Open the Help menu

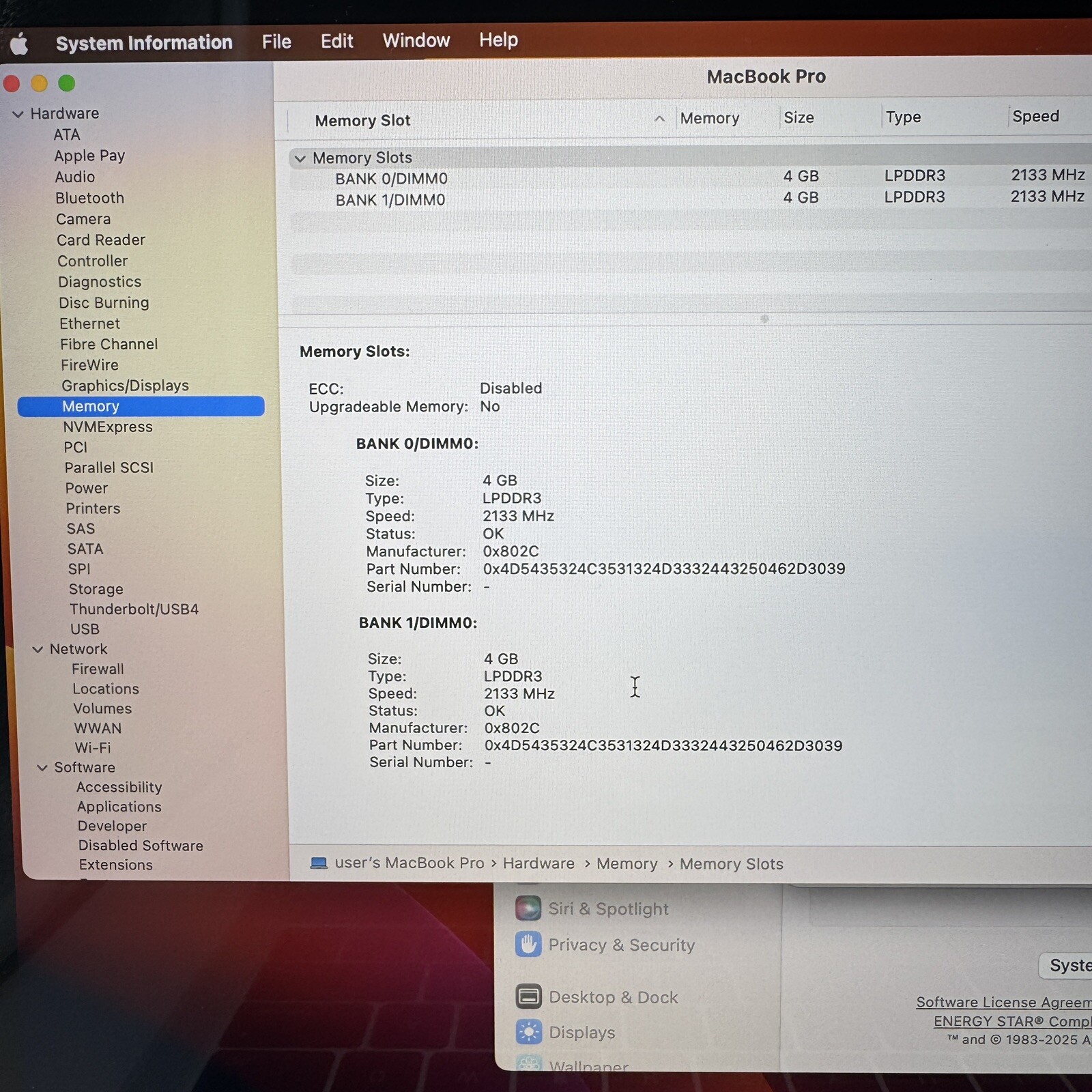pyautogui.click(x=498, y=40)
